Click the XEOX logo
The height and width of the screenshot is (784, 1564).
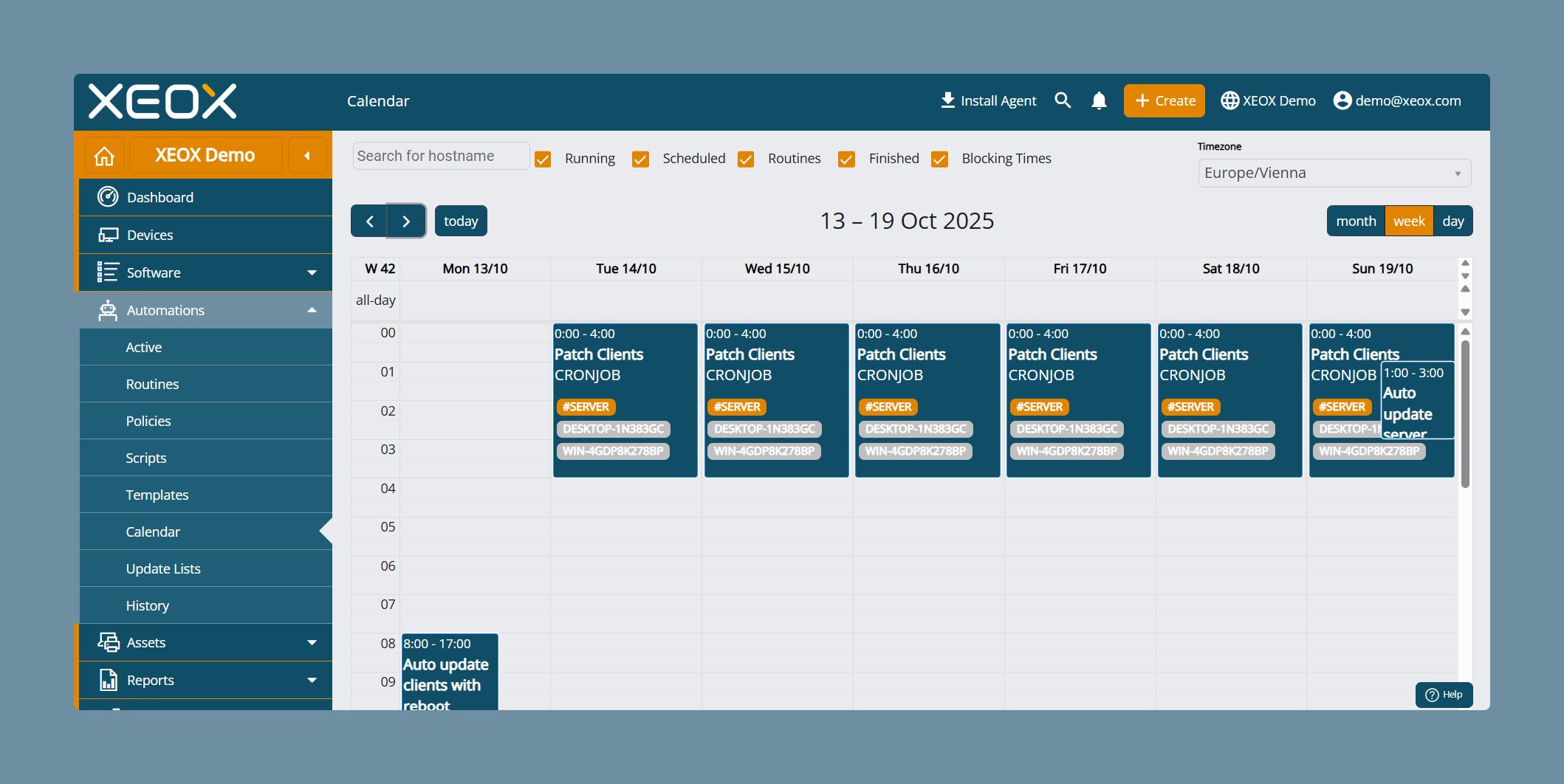tap(162, 101)
